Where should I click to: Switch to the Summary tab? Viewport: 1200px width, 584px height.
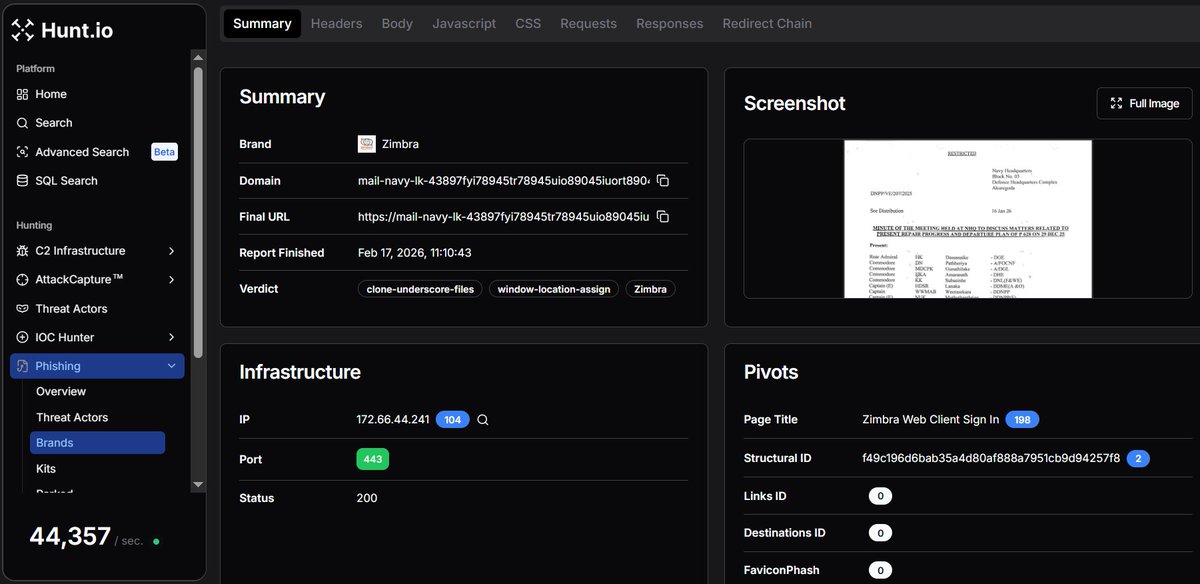click(x=262, y=23)
